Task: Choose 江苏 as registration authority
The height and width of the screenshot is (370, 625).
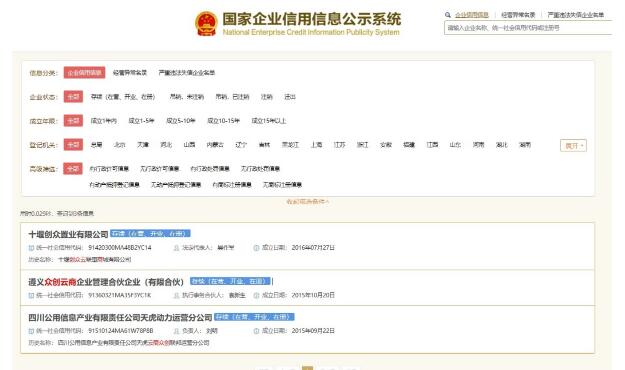Action: 340,145
